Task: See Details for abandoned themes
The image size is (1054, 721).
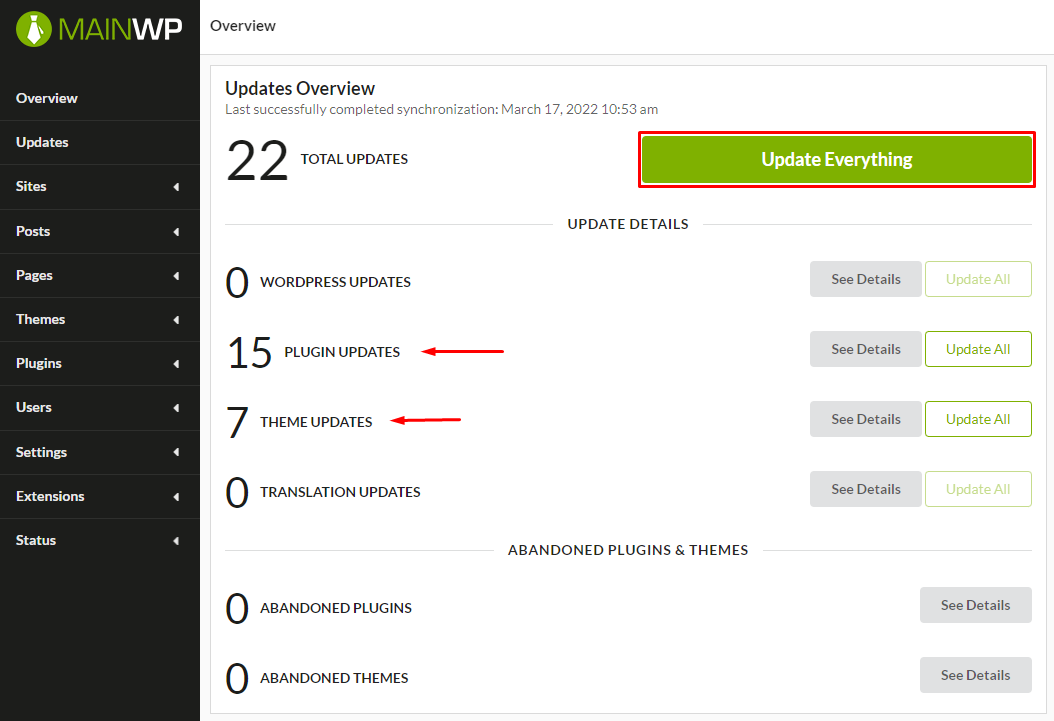Action: [975, 675]
